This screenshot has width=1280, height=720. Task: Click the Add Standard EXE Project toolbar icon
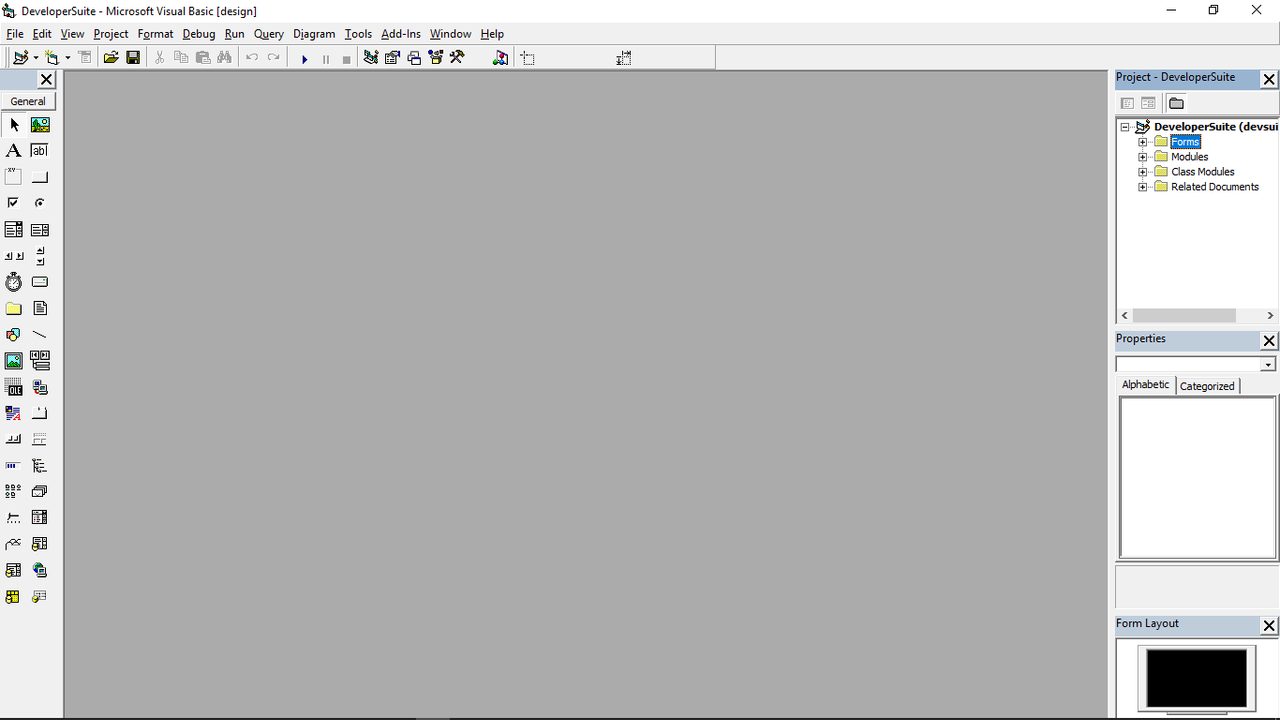[x=20, y=58]
